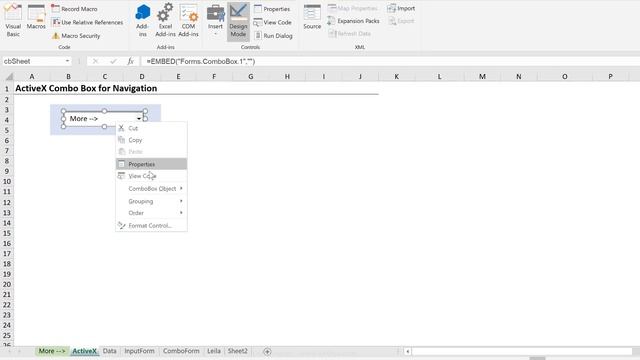Select column header K
640x360 pixels.
(396, 76)
